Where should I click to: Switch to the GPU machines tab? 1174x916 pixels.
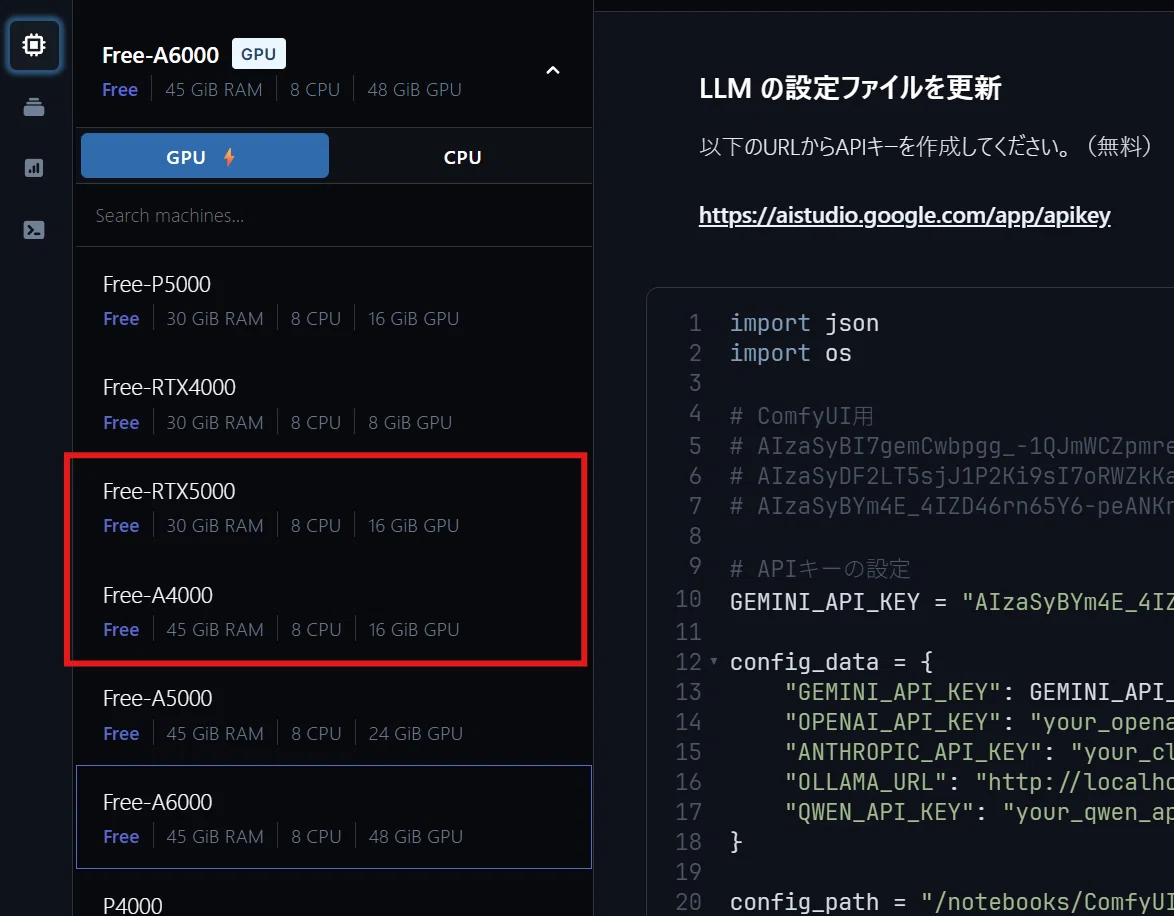204,157
